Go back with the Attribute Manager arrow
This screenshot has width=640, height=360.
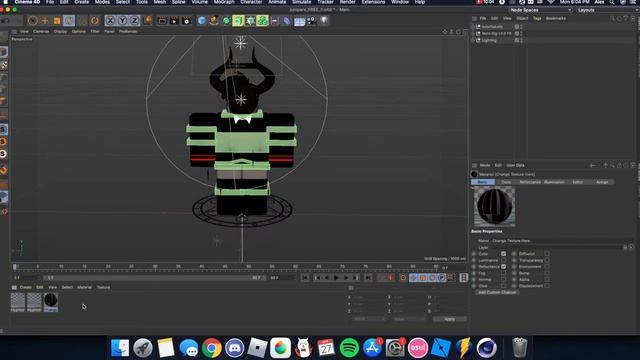593,165
